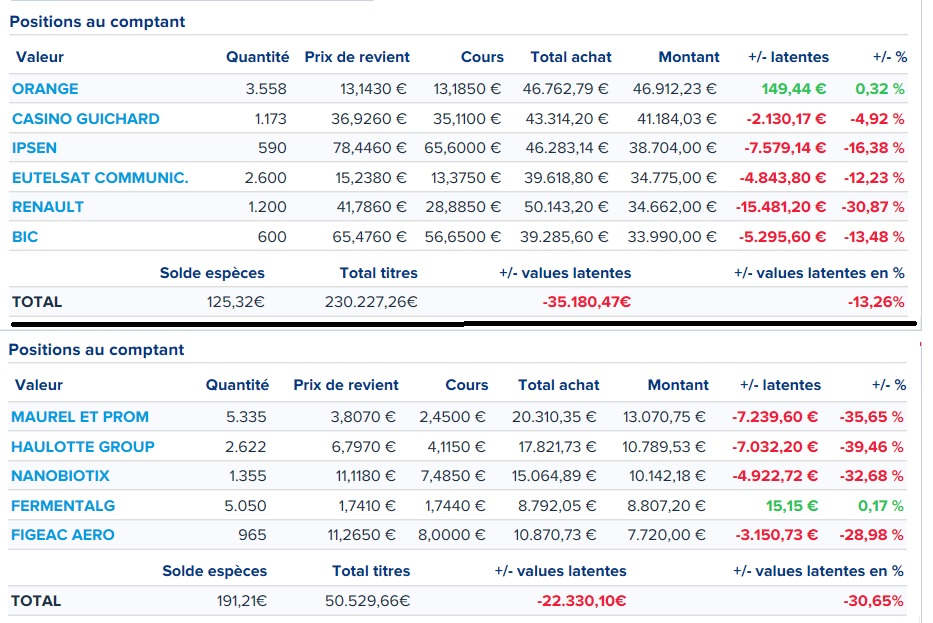Click CASINO GUICHARD quantity 1.173
This screenshot has width=933, height=623.
click(271, 118)
